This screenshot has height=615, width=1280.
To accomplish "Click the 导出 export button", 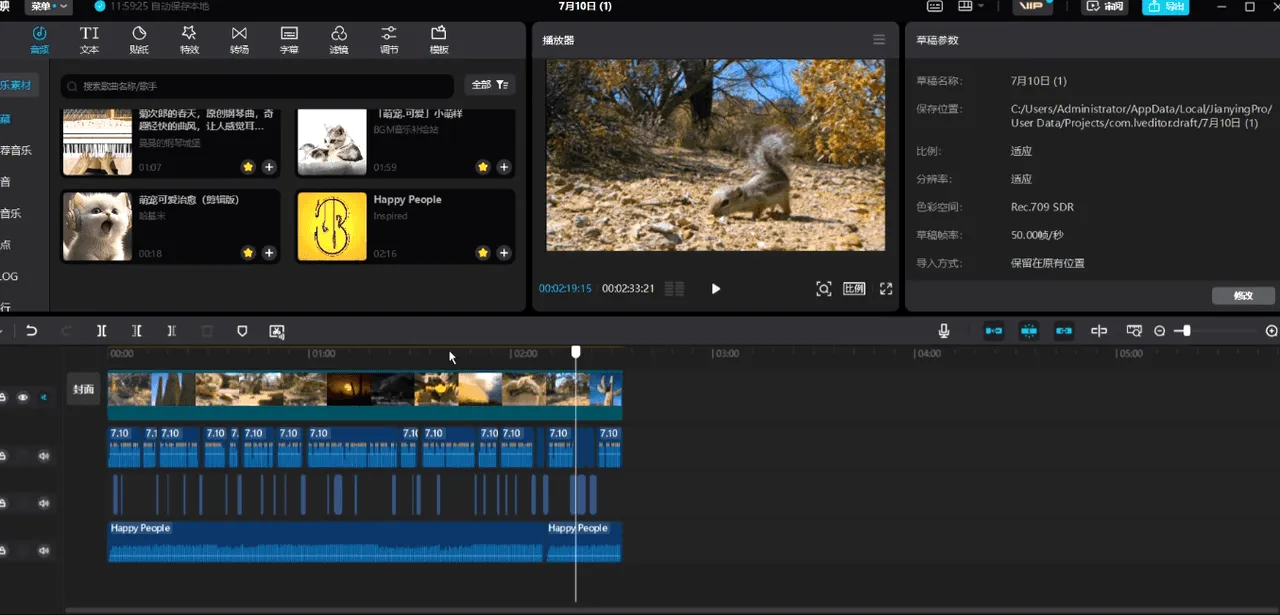I will [1167, 7].
